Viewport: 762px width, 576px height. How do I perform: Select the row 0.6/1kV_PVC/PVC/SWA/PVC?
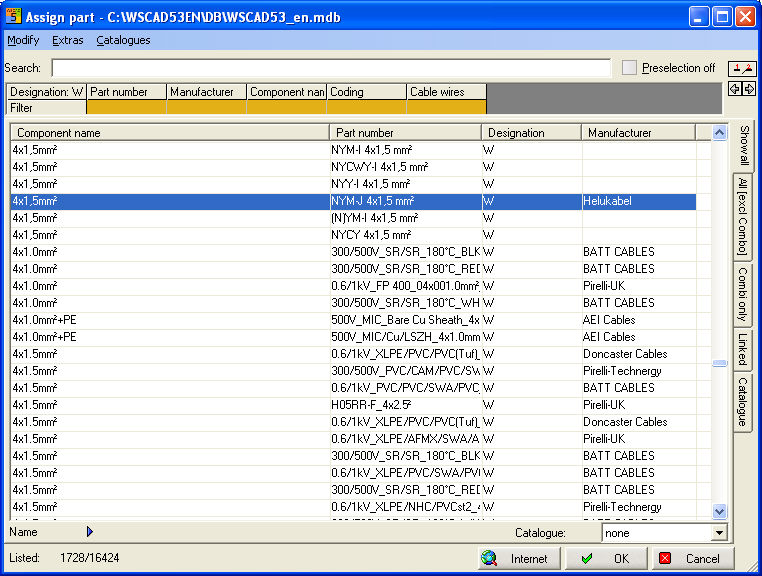(353, 388)
